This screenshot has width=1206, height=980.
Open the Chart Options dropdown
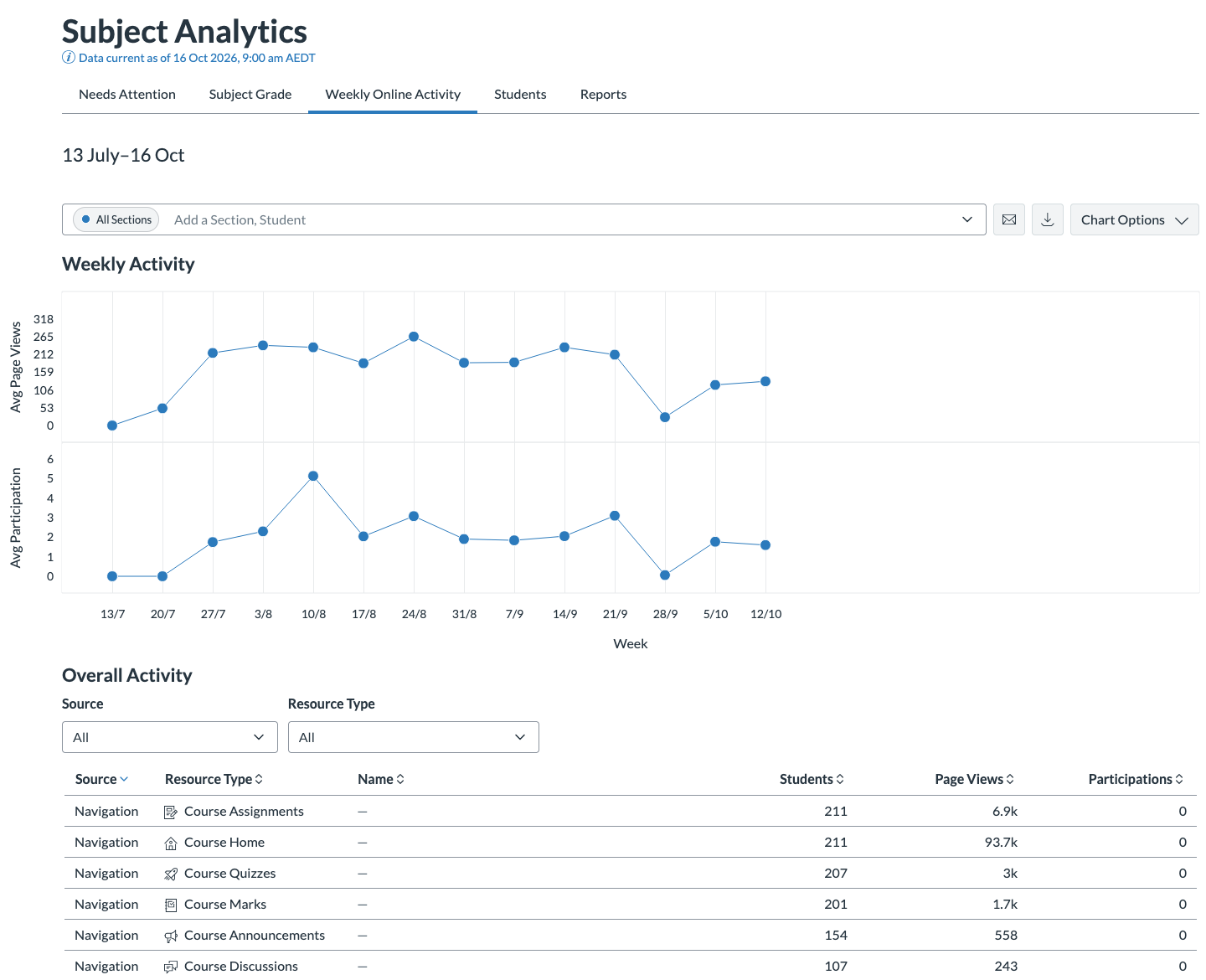(x=1135, y=219)
